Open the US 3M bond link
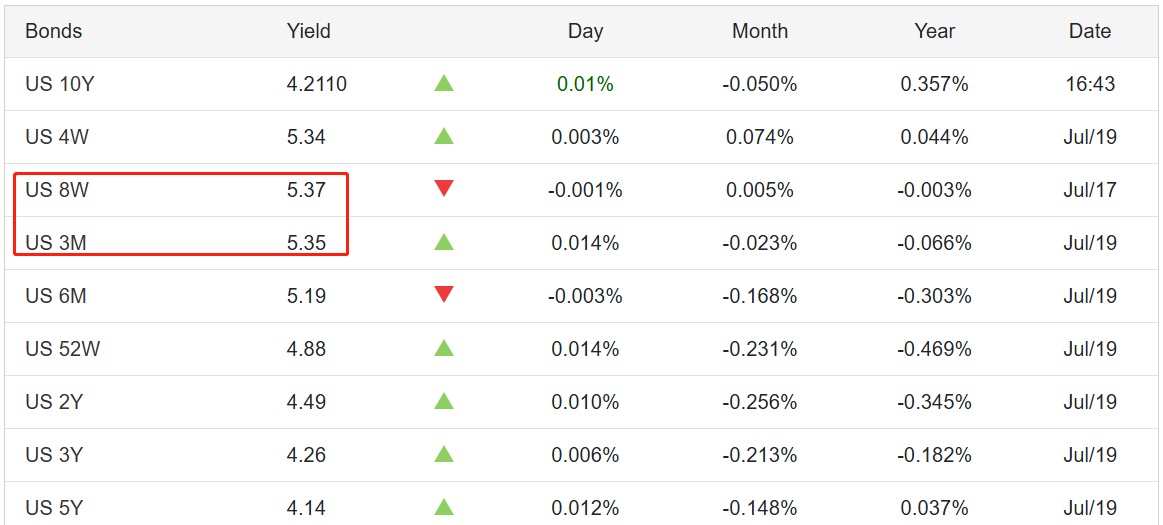The height and width of the screenshot is (525, 1163). [56, 243]
